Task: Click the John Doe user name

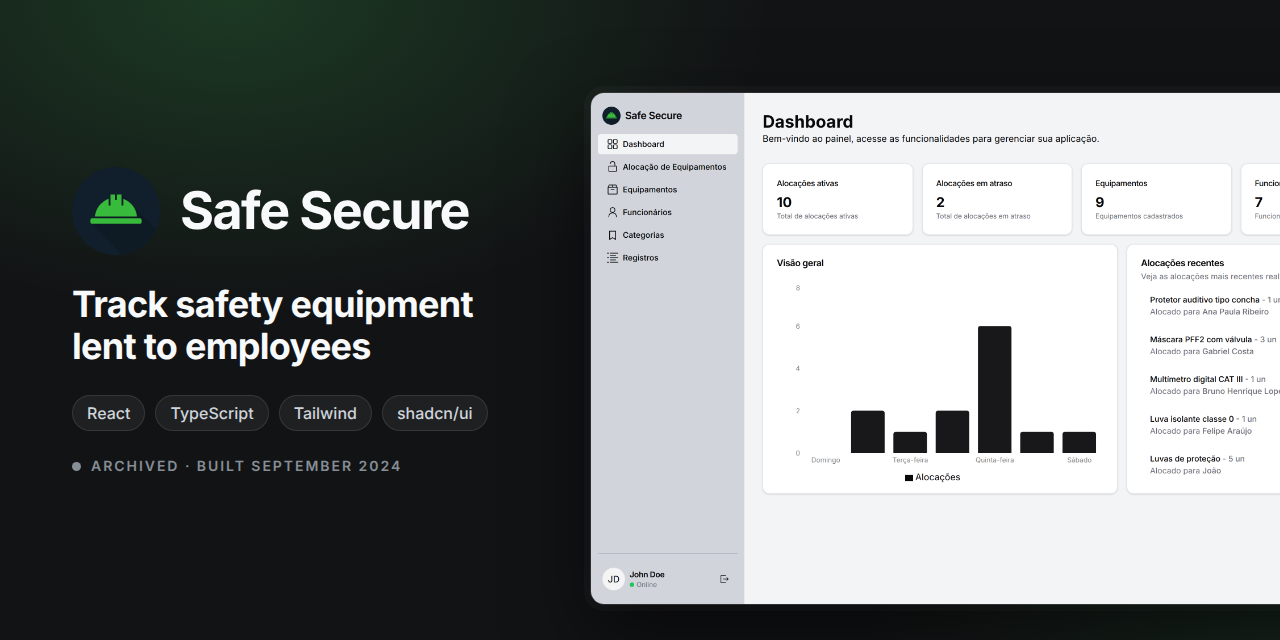Action: tap(647, 574)
